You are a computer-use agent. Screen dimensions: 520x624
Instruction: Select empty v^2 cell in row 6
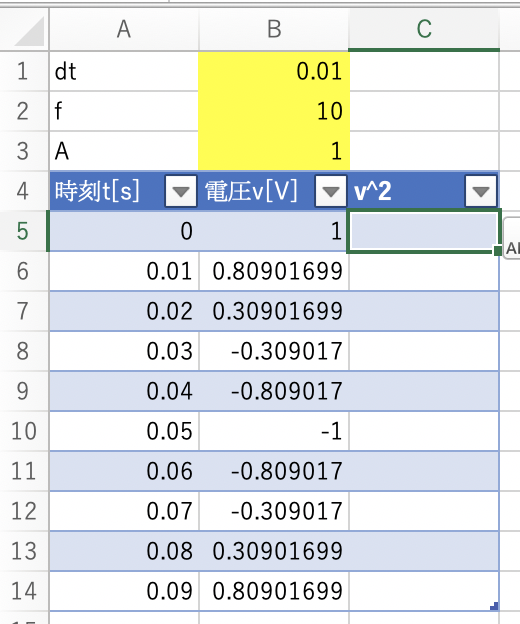tap(424, 271)
